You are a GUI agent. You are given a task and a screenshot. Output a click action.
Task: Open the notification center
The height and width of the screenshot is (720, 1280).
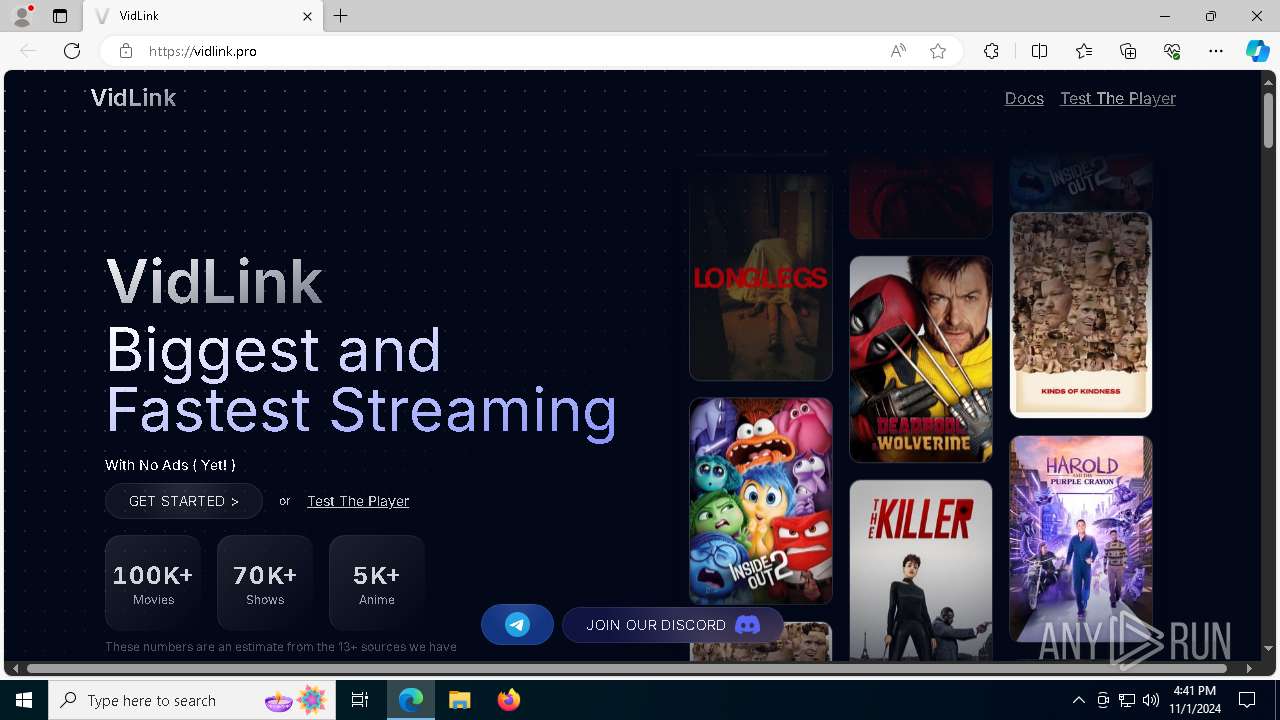pyautogui.click(x=1247, y=700)
